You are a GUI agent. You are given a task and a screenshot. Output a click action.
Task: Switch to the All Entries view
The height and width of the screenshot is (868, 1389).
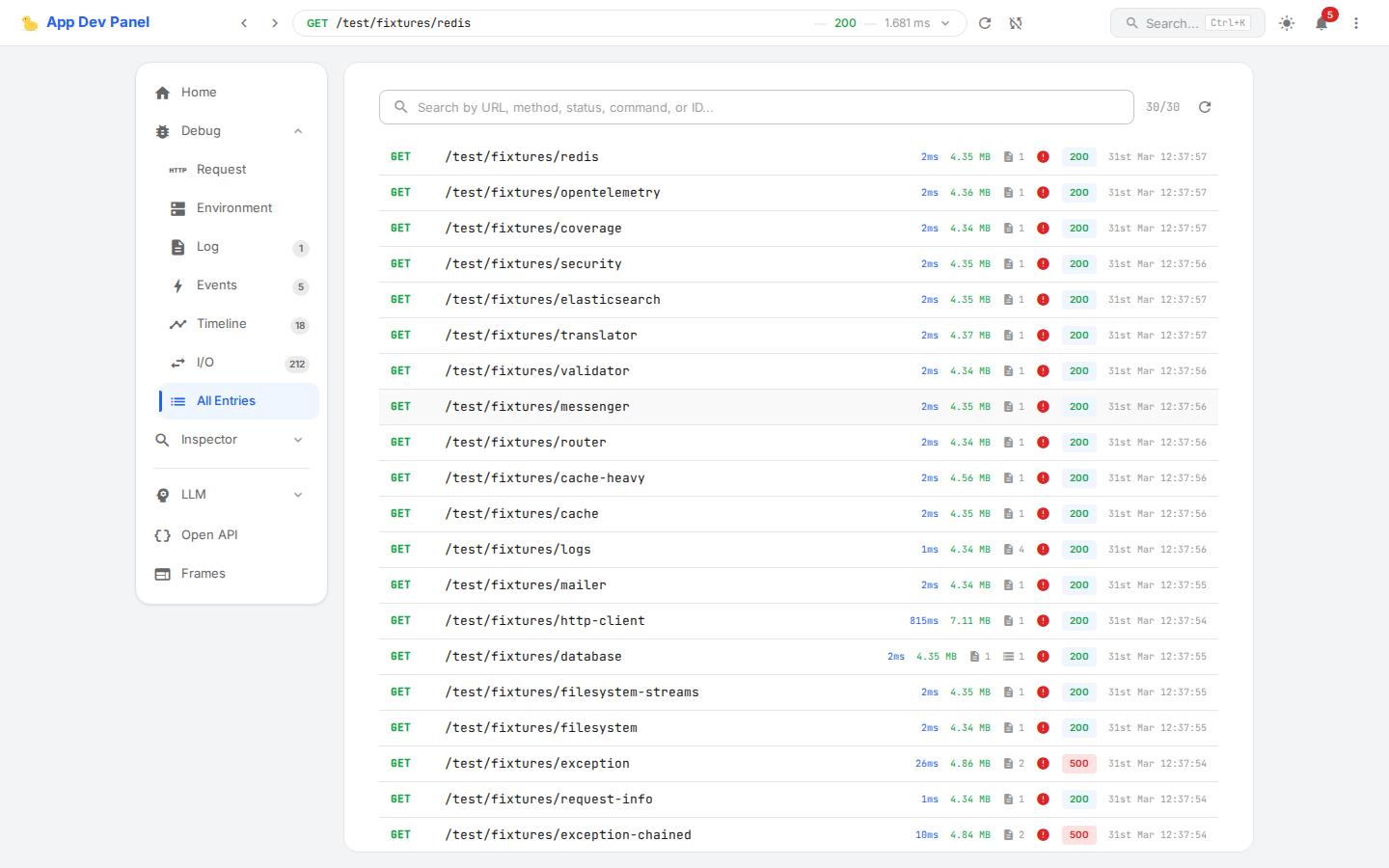(x=226, y=400)
